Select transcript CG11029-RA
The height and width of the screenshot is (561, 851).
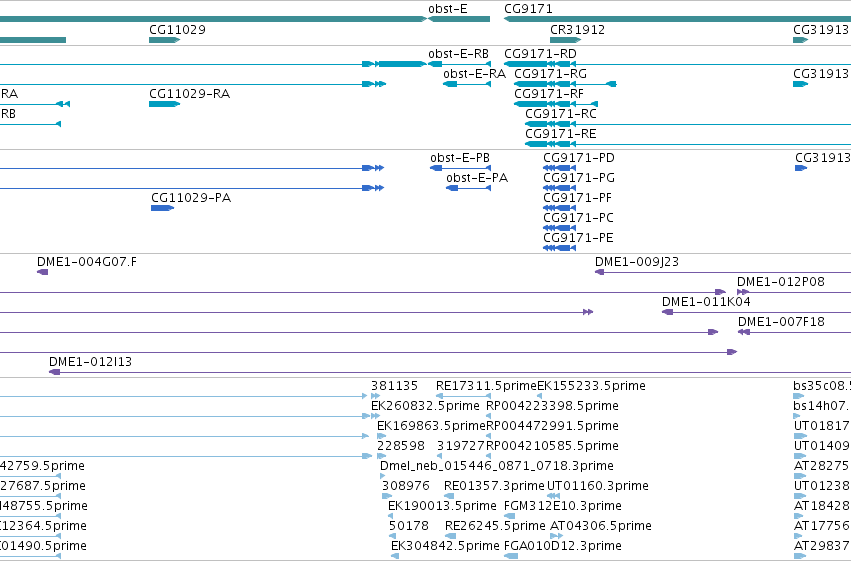164,104
